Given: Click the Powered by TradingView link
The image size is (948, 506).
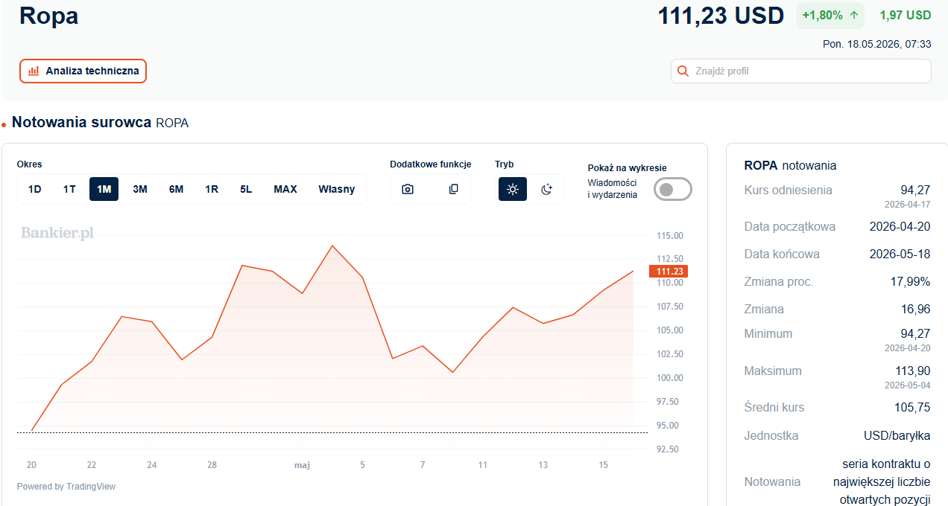Looking at the screenshot, I should 66,486.
